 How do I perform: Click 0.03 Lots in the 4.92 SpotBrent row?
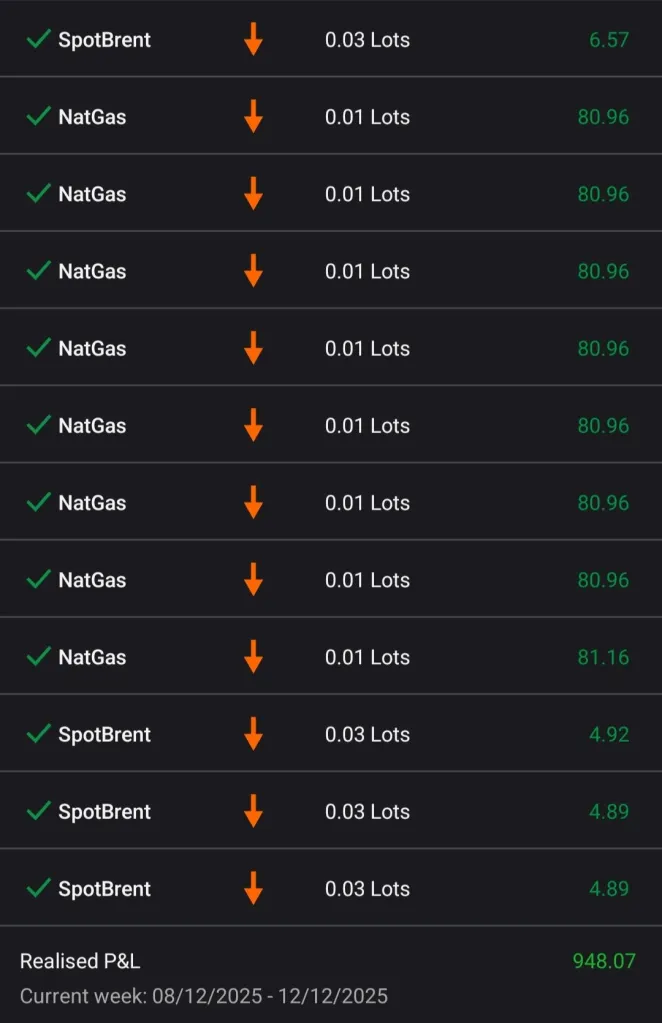(x=367, y=734)
